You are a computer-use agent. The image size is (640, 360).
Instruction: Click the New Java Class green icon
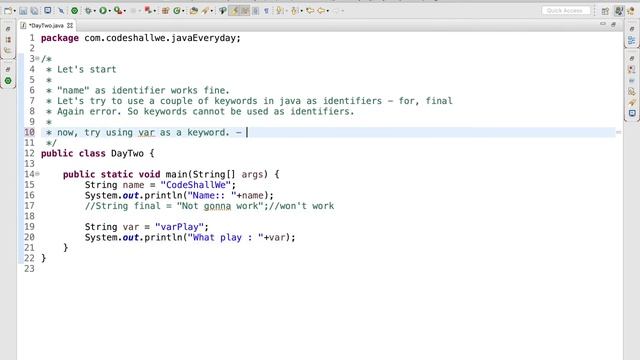177,11
